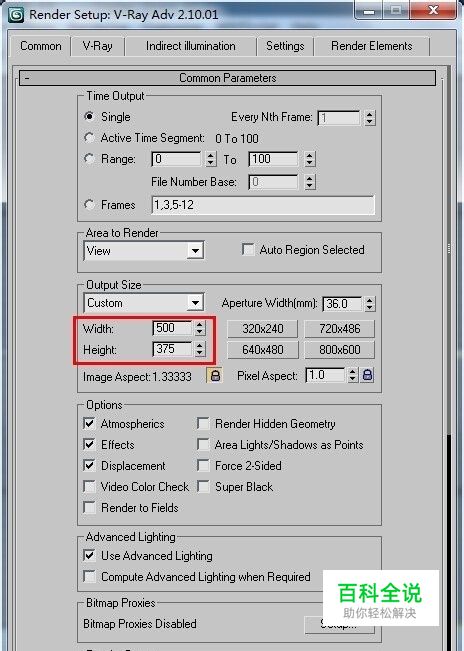464x651 pixels.
Task: Switch to the Settings tab
Action: [x=285, y=46]
